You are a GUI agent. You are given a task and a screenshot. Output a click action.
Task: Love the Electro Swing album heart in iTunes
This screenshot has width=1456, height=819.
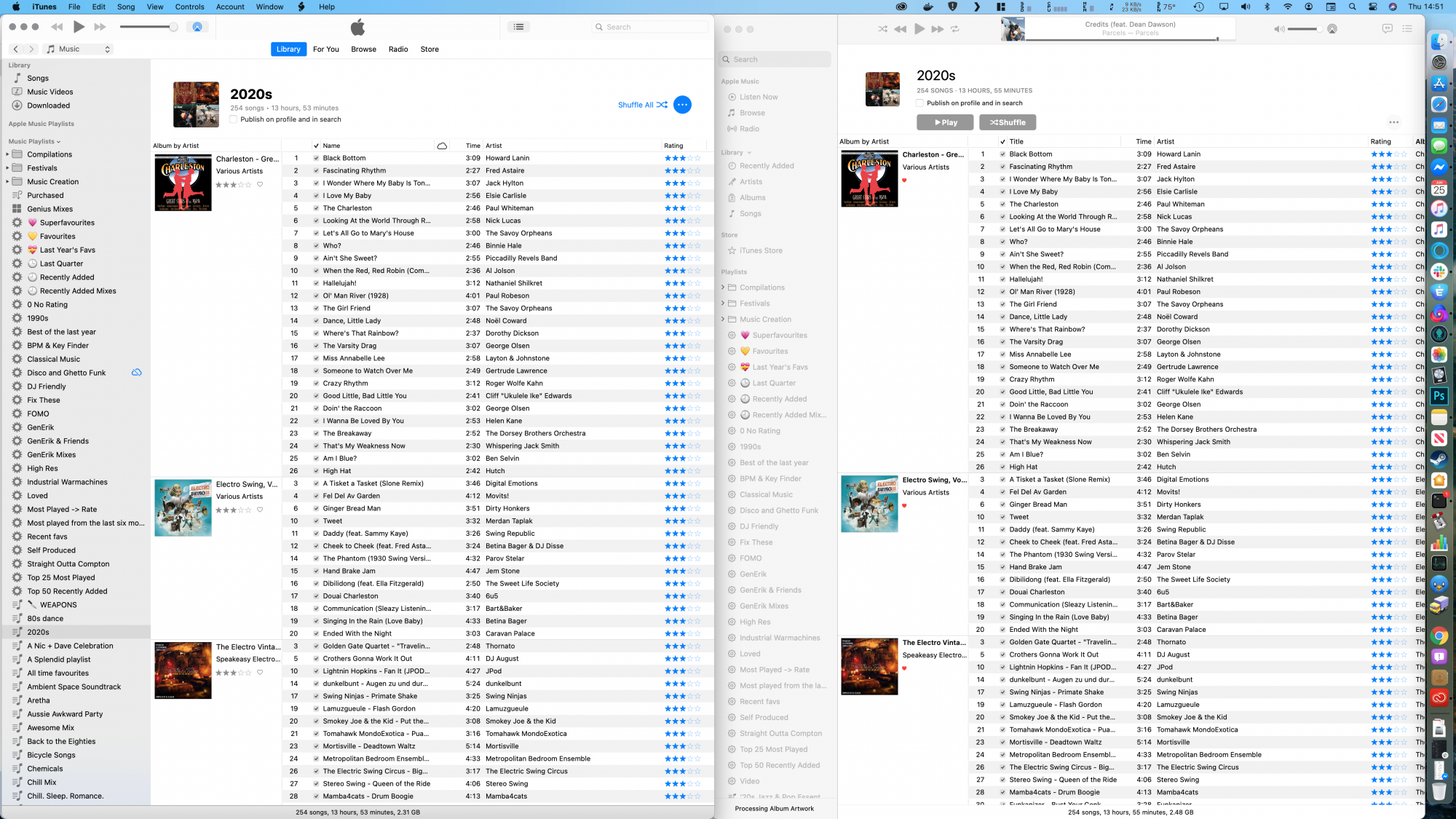pos(260,510)
